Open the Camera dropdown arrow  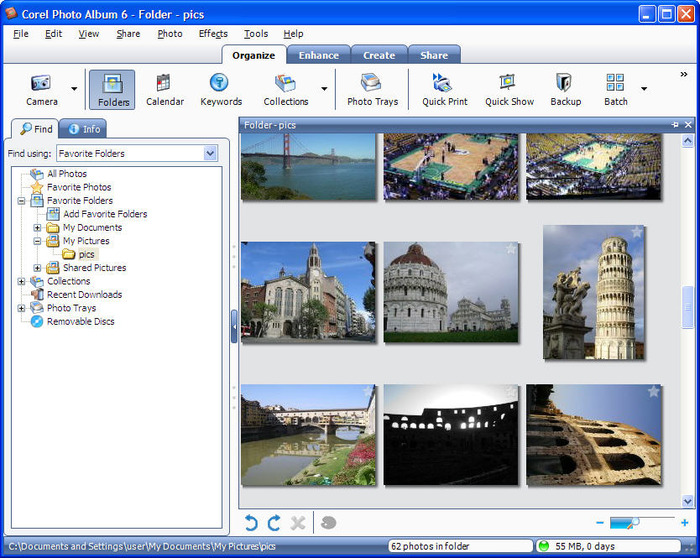pos(74,89)
